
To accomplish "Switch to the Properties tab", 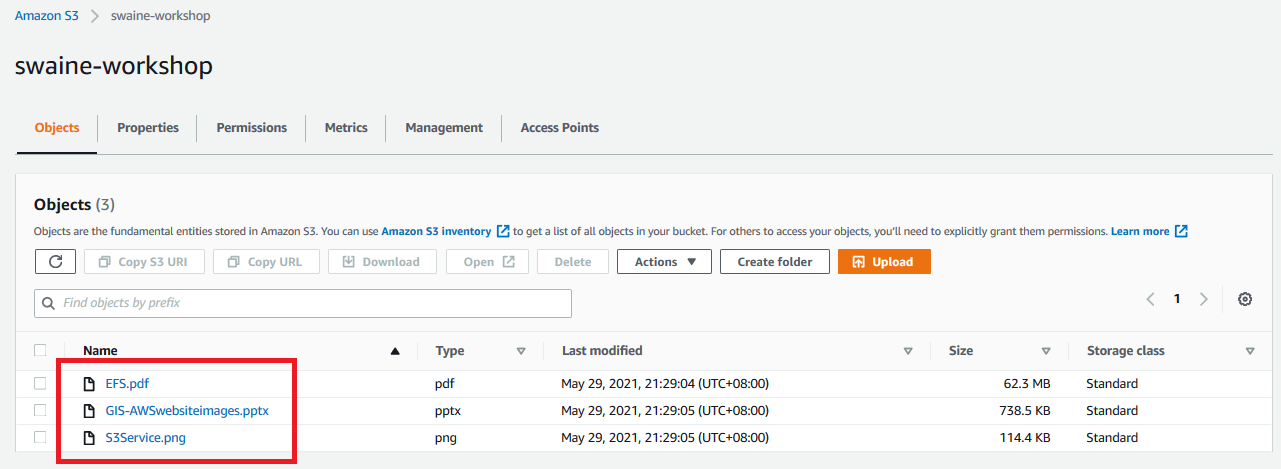I will 148,128.
